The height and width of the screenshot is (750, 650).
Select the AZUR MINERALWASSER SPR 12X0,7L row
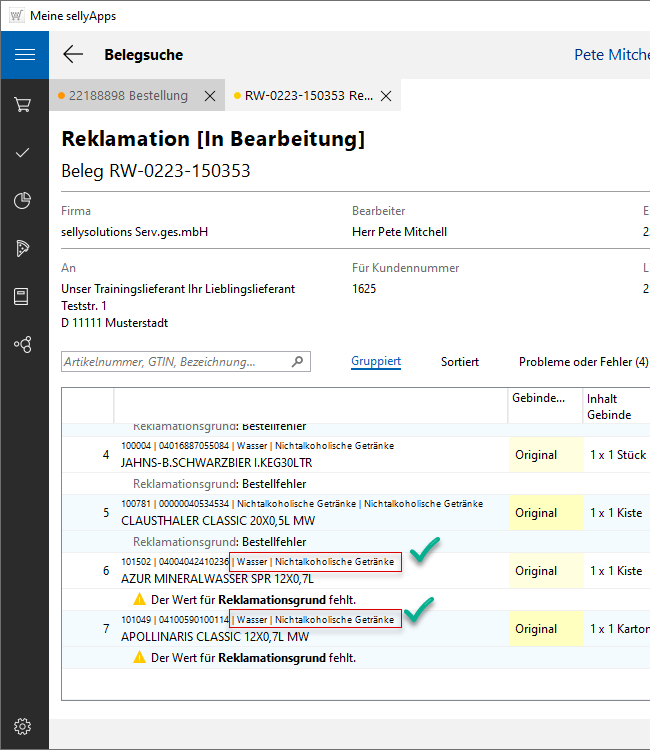click(217, 579)
